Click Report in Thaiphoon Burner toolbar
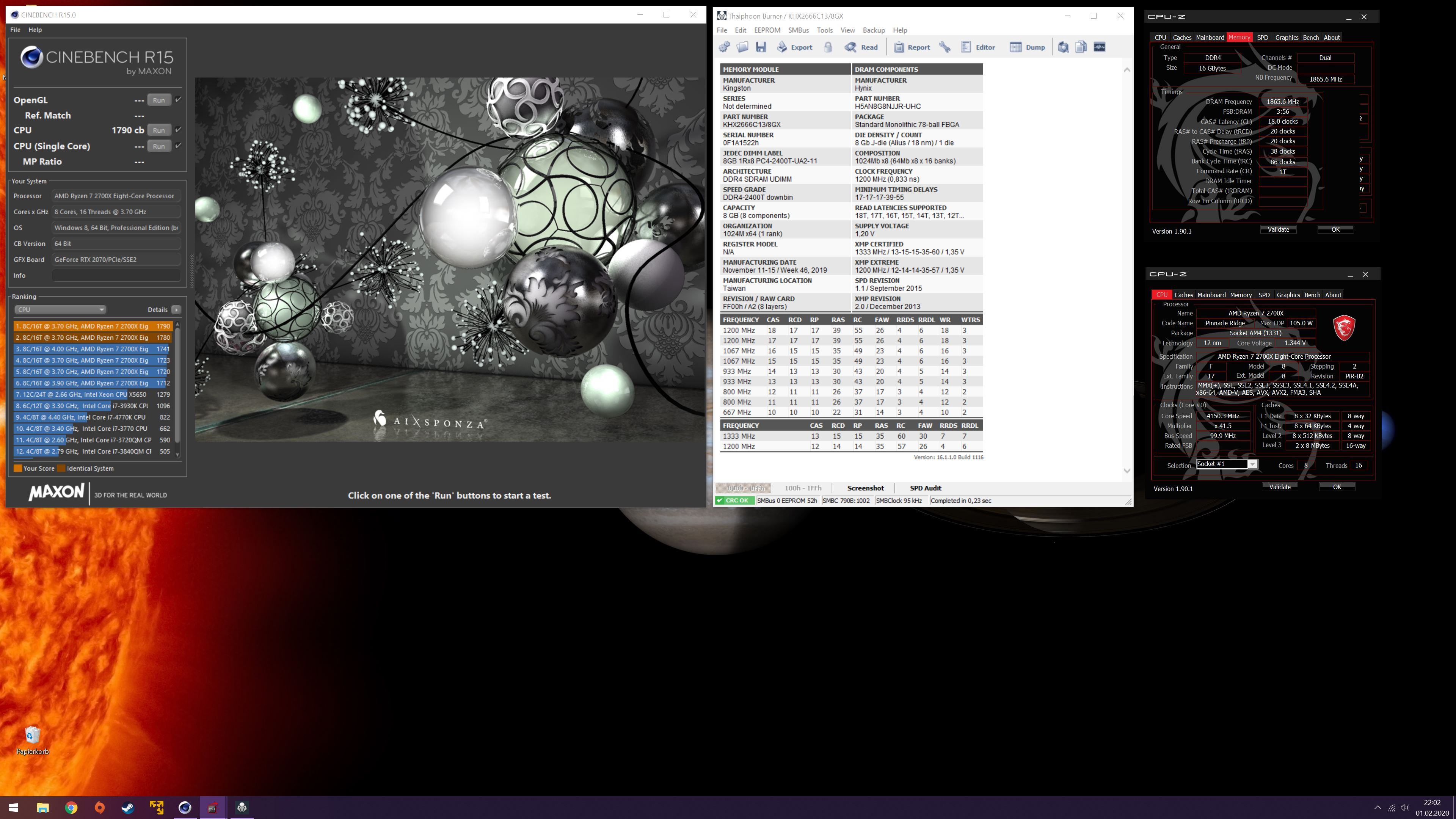Screen dimensions: 1456x819 click(x=912, y=47)
